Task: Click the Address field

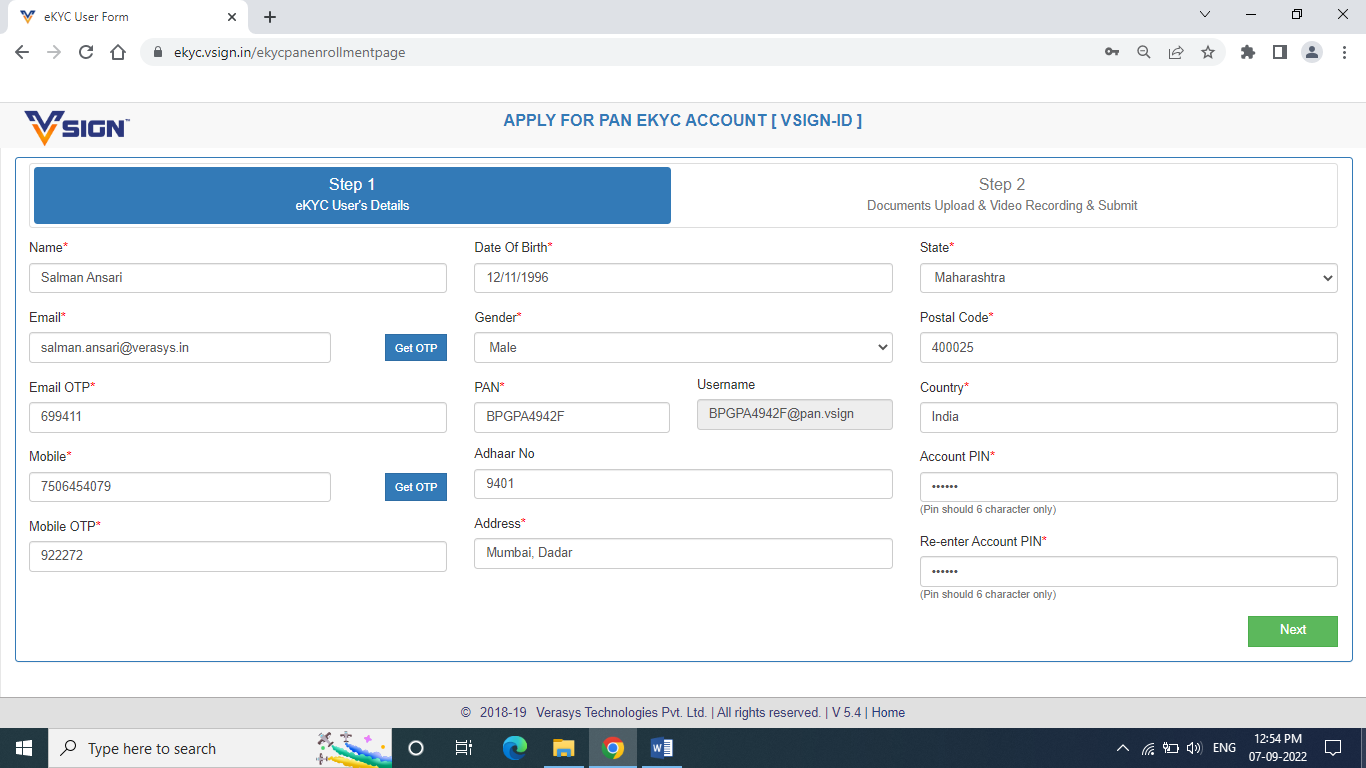Action: click(x=683, y=554)
